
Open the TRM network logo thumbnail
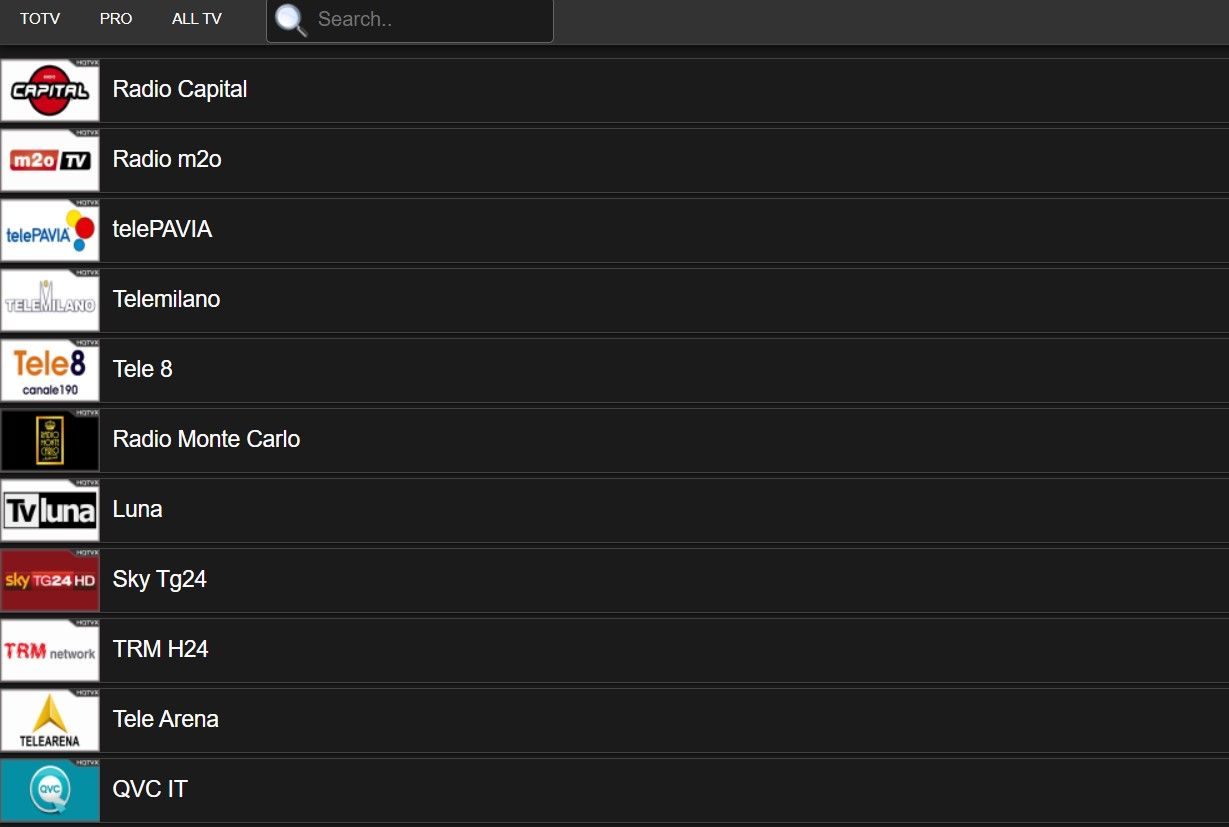coord(50,650)
